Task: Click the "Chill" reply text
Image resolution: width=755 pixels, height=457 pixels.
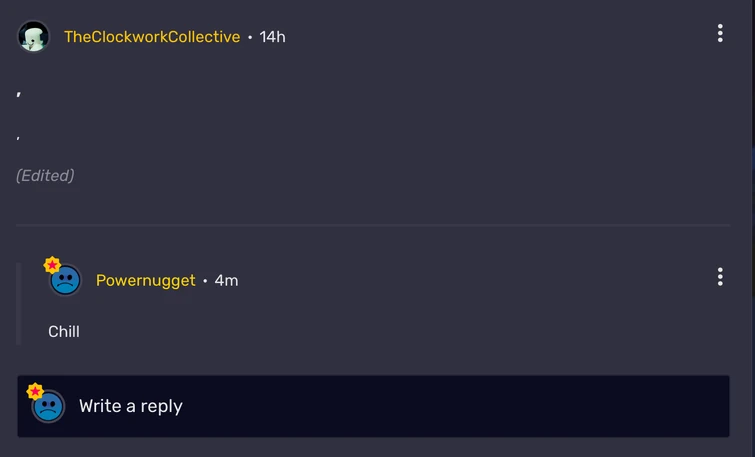Action: (64, 332)
